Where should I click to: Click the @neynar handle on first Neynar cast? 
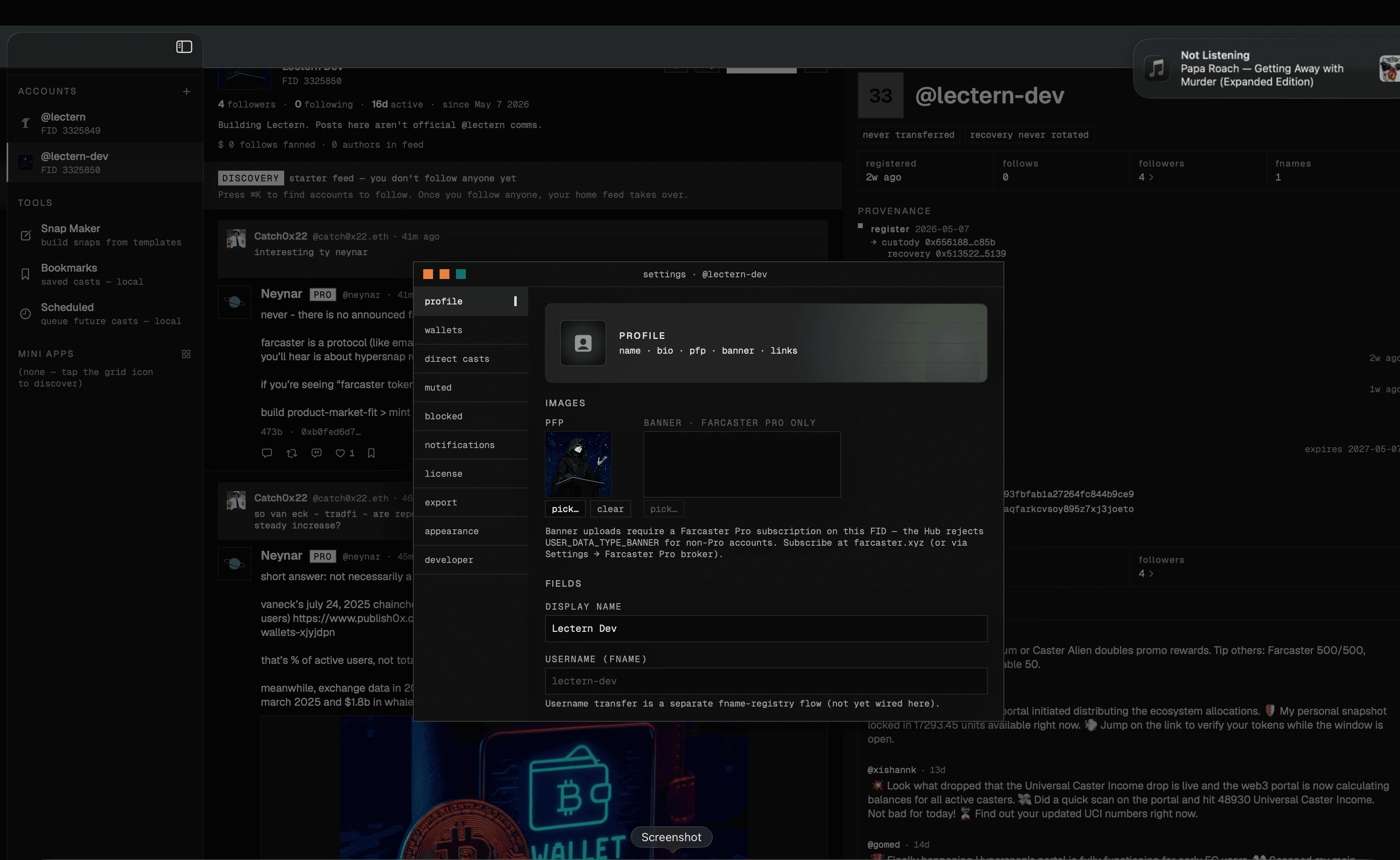(x=361, y=295)
